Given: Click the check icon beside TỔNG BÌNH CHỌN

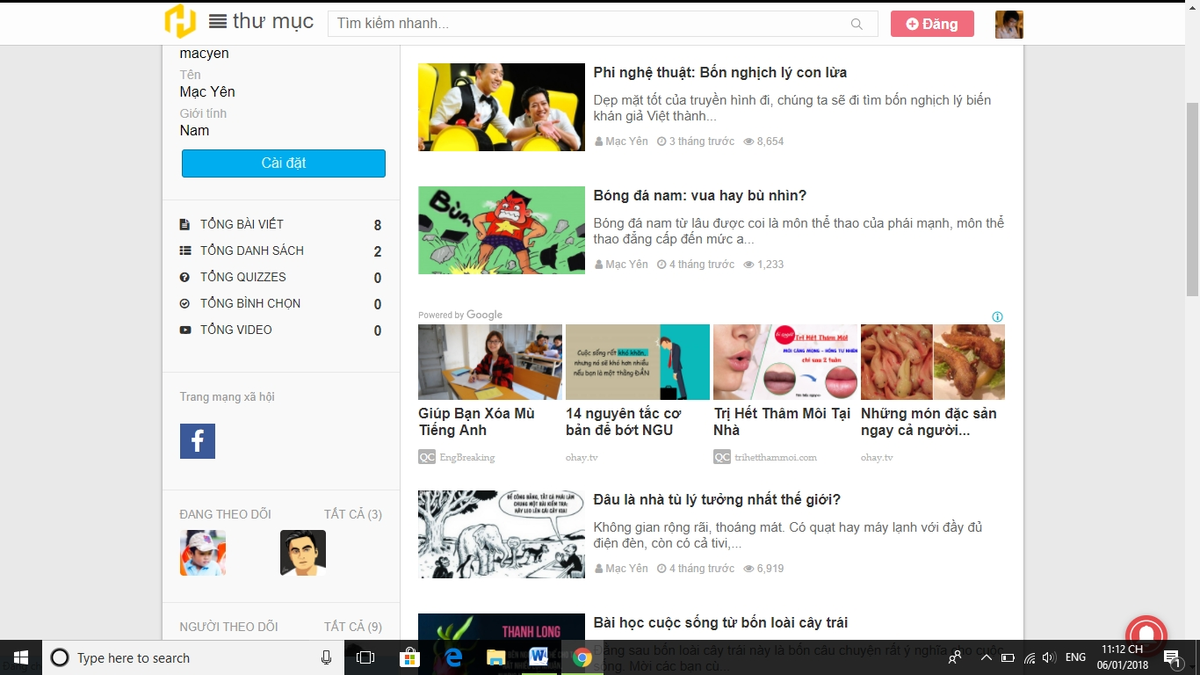Looking at the screenshot, I should pyautogui.click(x=184, y=303).
